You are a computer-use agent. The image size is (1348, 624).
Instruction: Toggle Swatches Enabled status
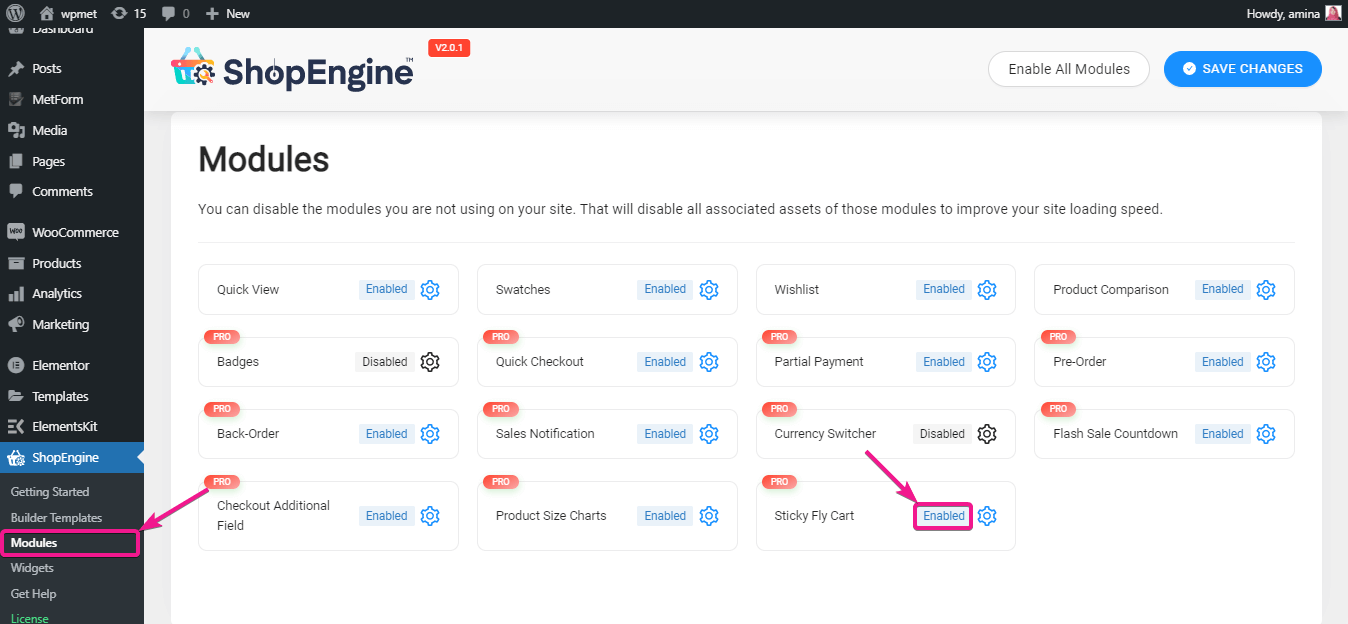(x=665, y=289)
